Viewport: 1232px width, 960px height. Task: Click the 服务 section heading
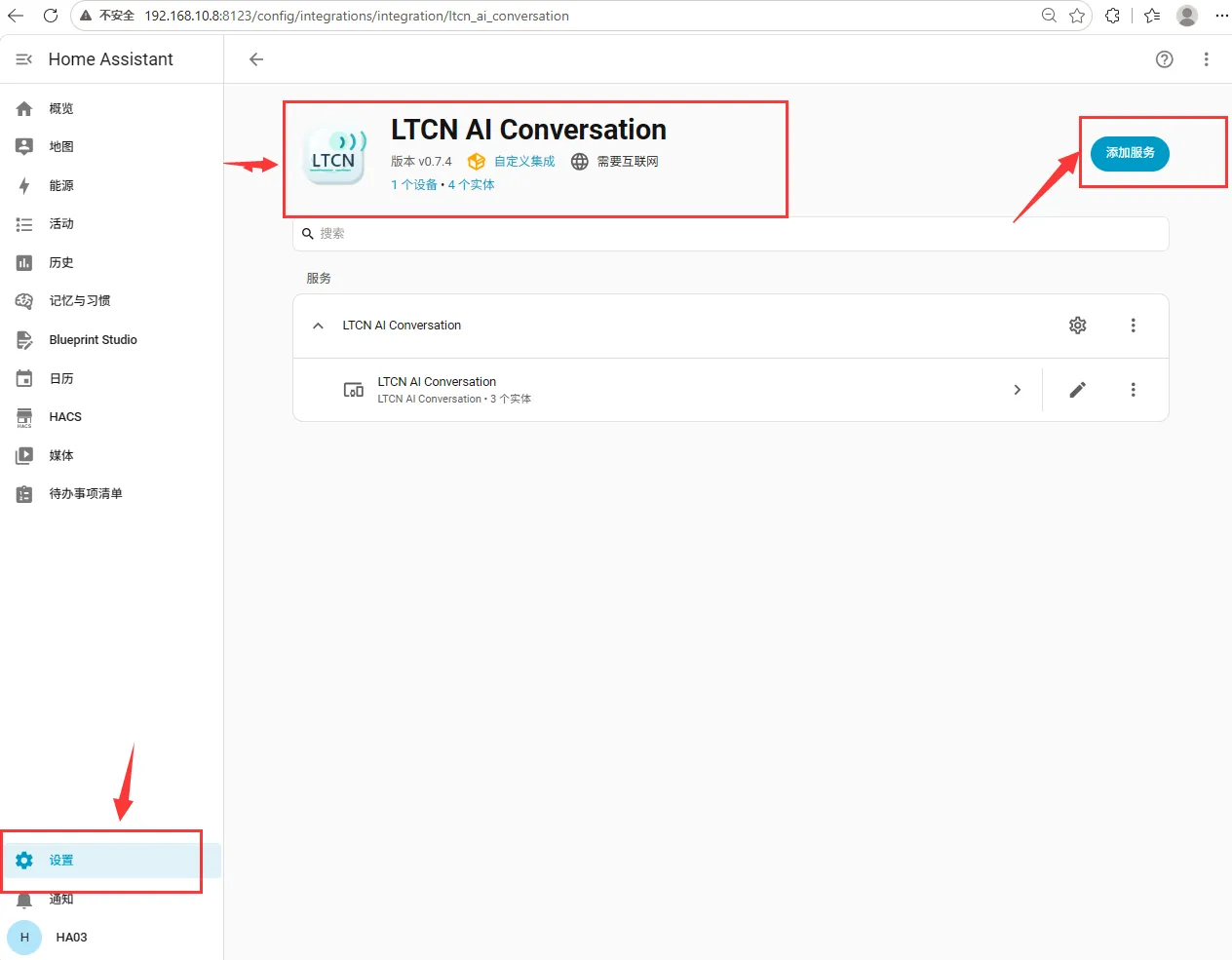pos(319,279)
